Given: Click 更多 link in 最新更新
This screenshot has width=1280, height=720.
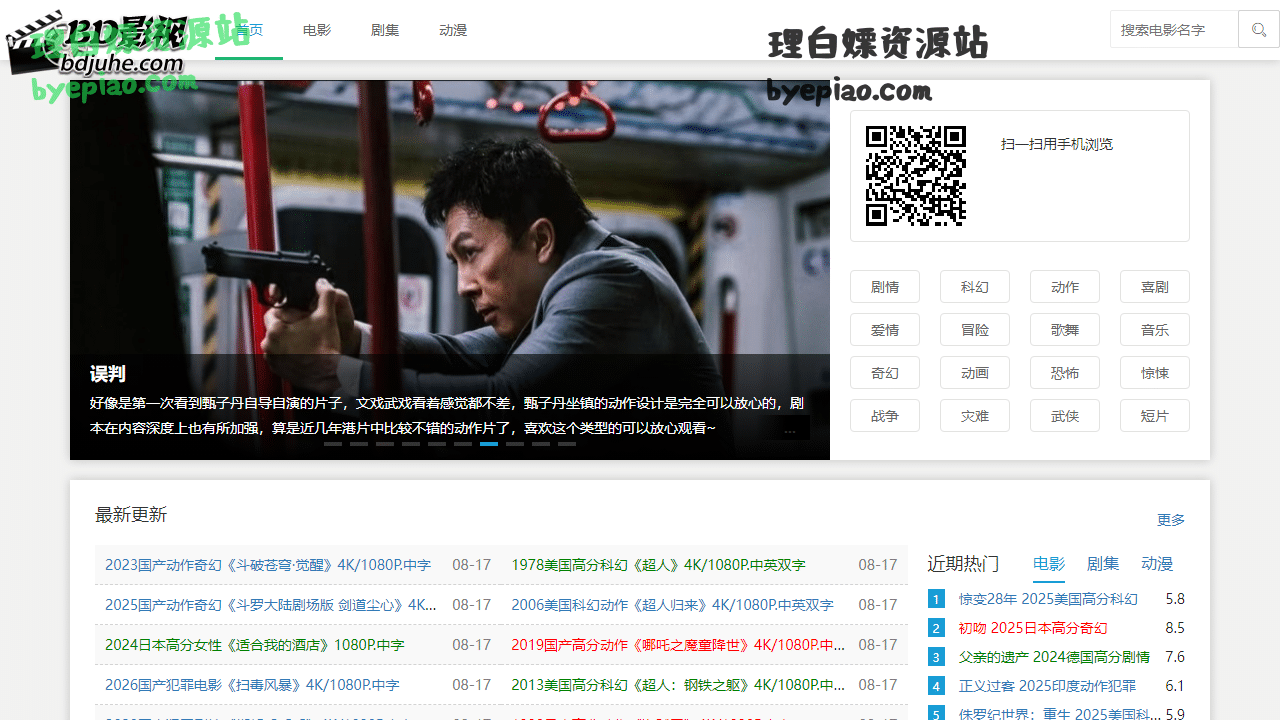Looking at the screenshot, I should coord(1171,520).
